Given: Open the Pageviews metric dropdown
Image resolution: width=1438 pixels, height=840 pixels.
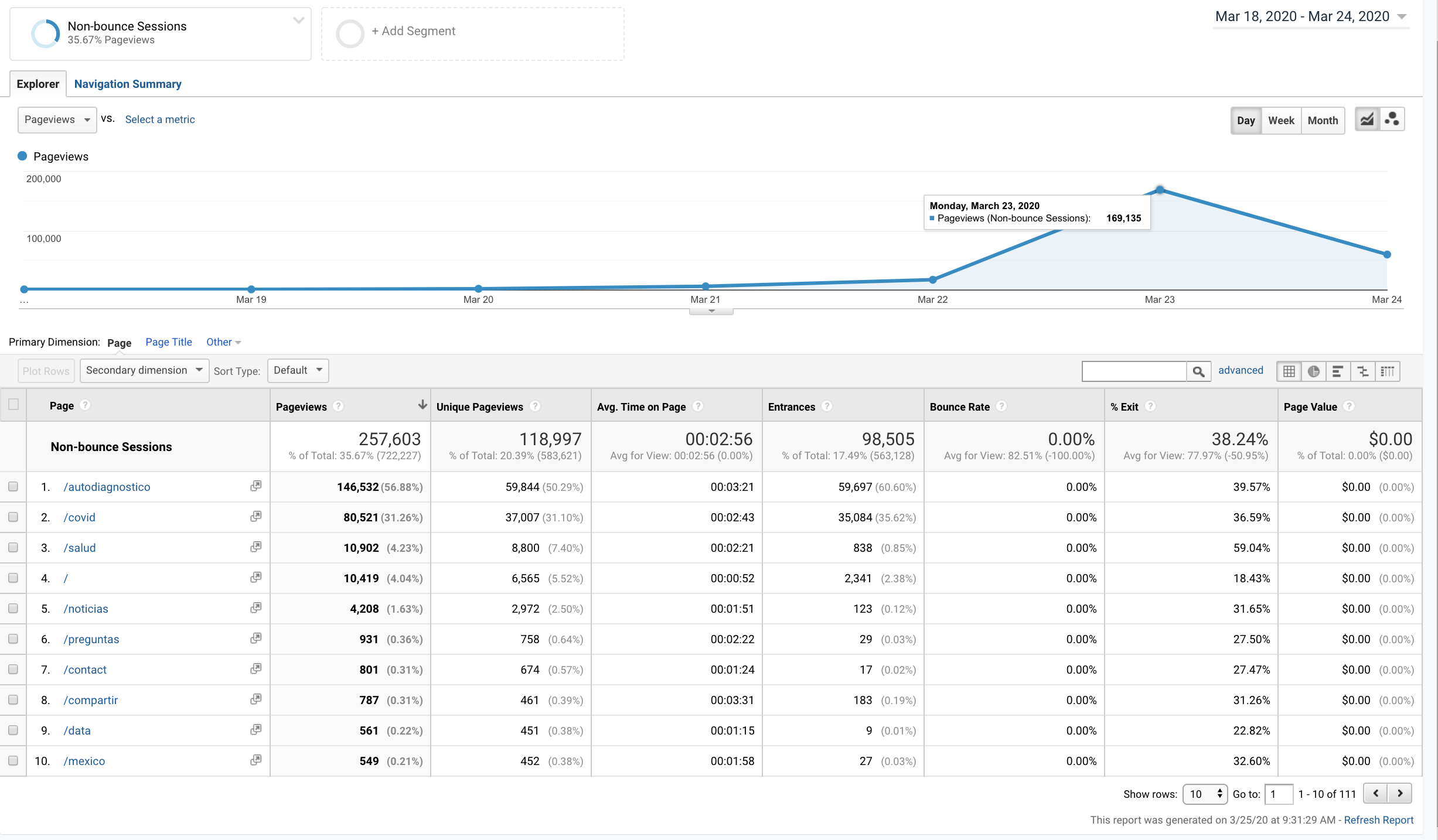Looking at the screenshot, I should 57,119.
